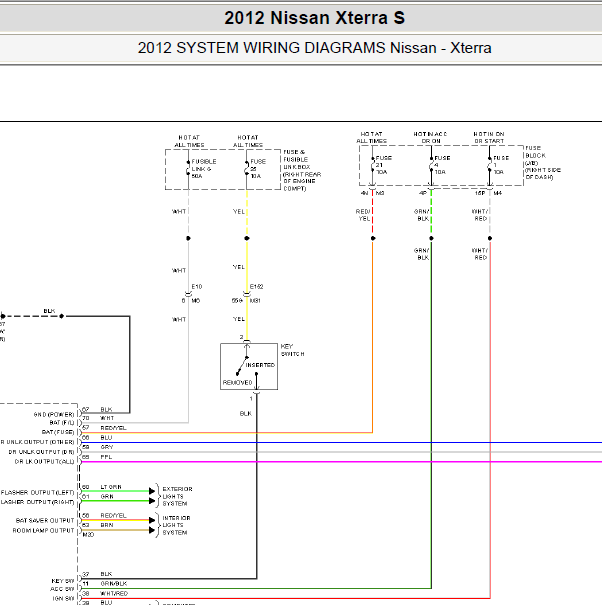
Task: Click the "GND (POWER)" terminal label
Action: coord(54,415)
